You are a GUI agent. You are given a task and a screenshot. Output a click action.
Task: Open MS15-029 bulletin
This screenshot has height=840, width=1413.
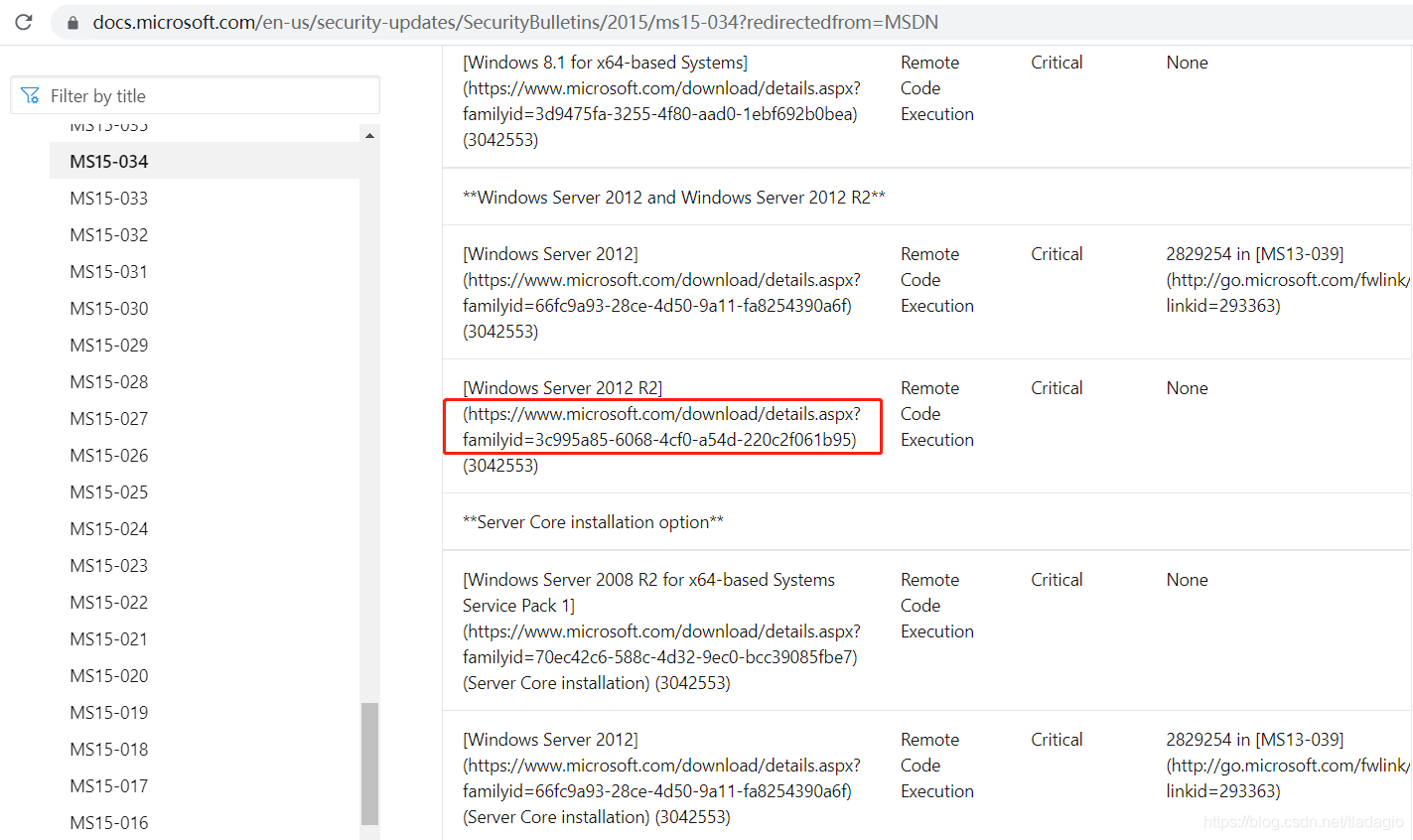click(x=108, y=345)
